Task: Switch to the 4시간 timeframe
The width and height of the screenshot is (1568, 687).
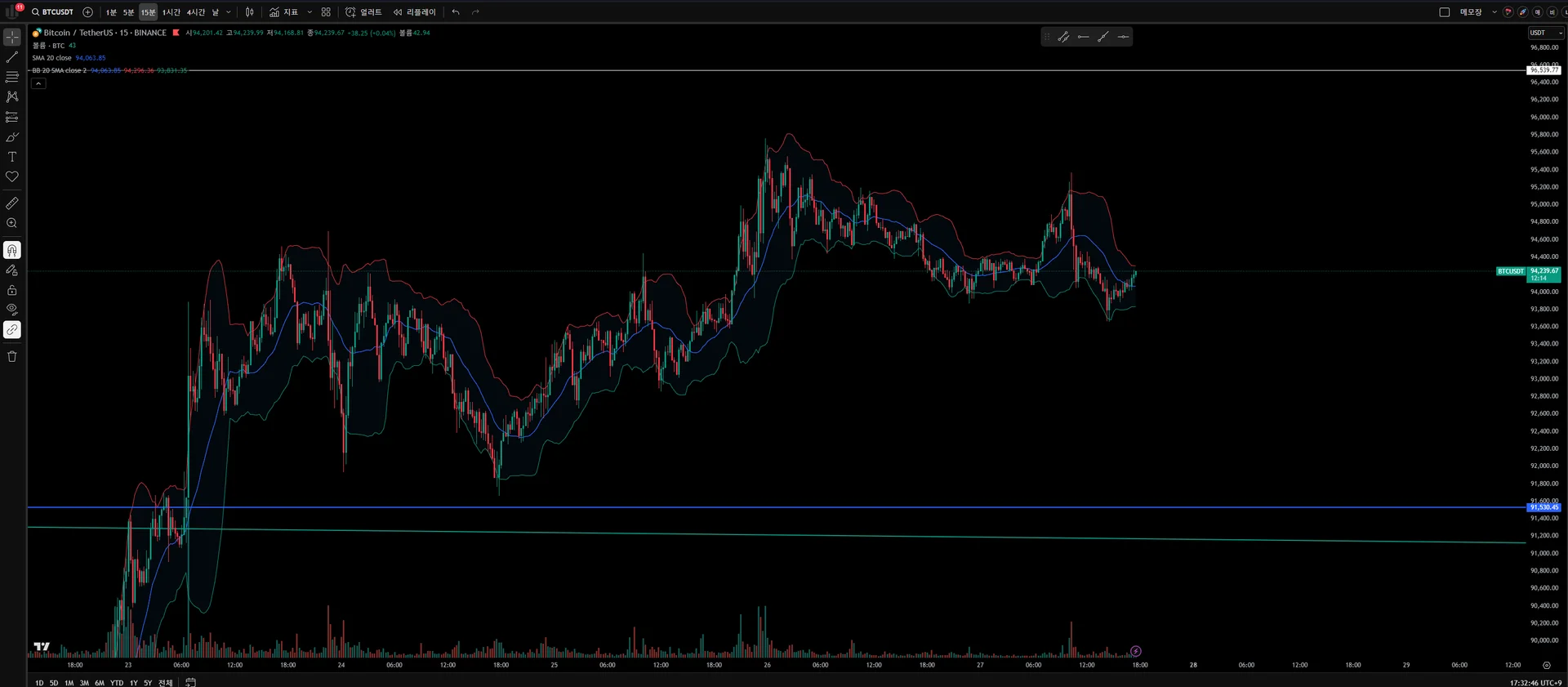Action: (196, 12)
